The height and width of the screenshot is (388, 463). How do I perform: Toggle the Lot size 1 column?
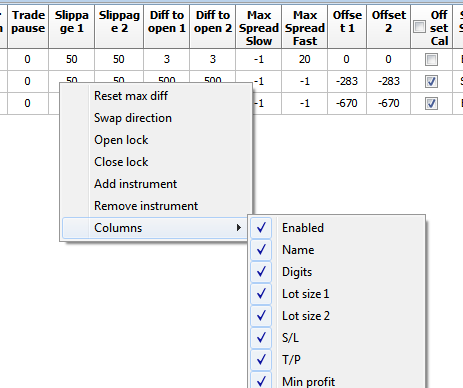point(337,294)
